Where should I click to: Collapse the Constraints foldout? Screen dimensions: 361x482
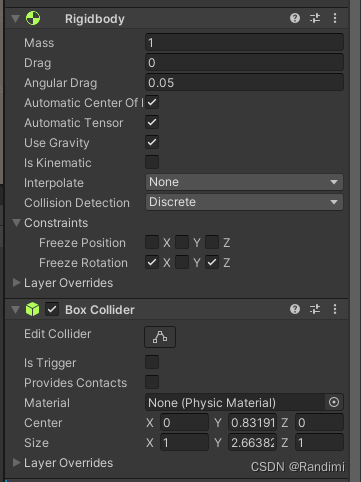click(16, 222)
